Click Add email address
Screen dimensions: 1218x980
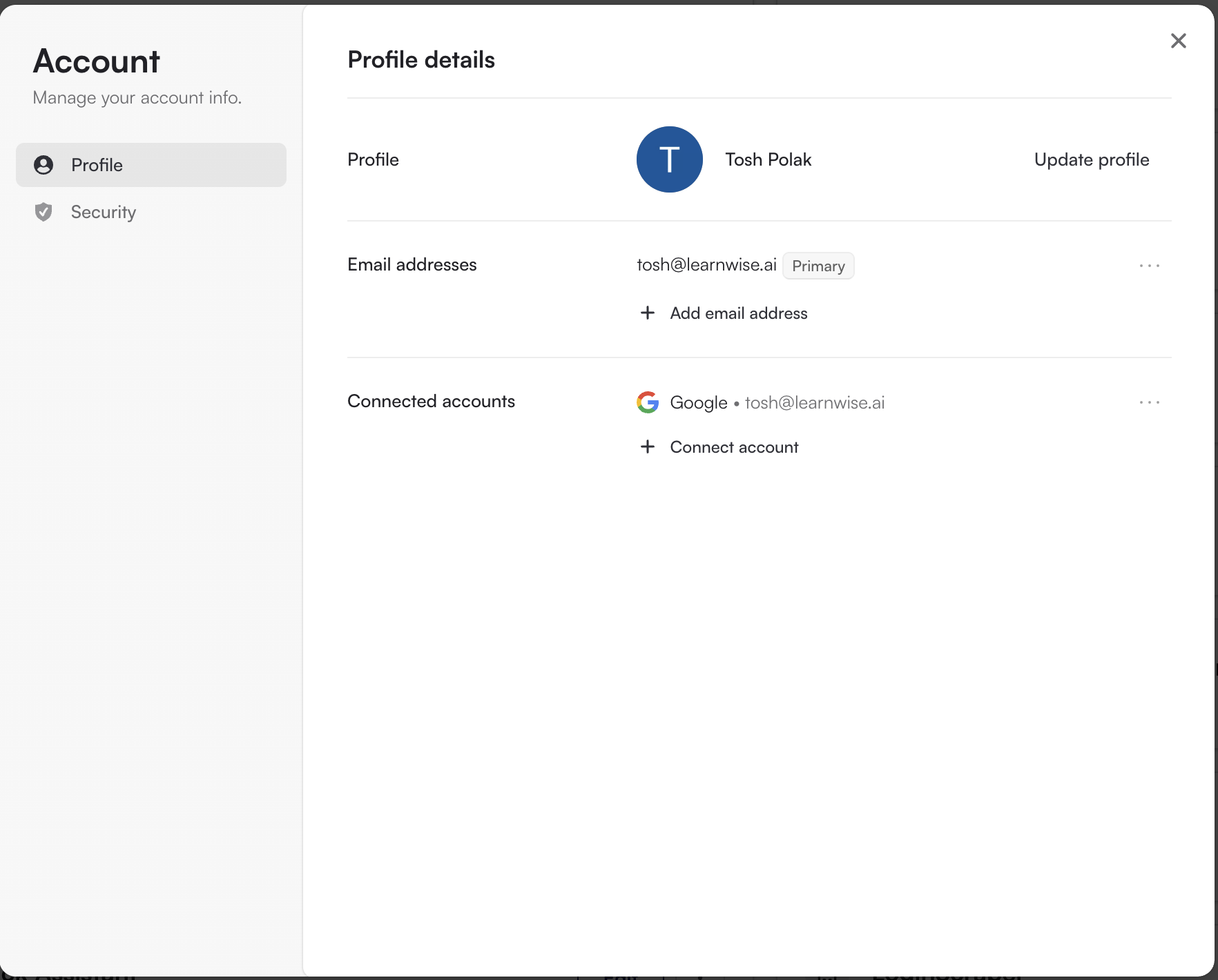tap(738, 313)
